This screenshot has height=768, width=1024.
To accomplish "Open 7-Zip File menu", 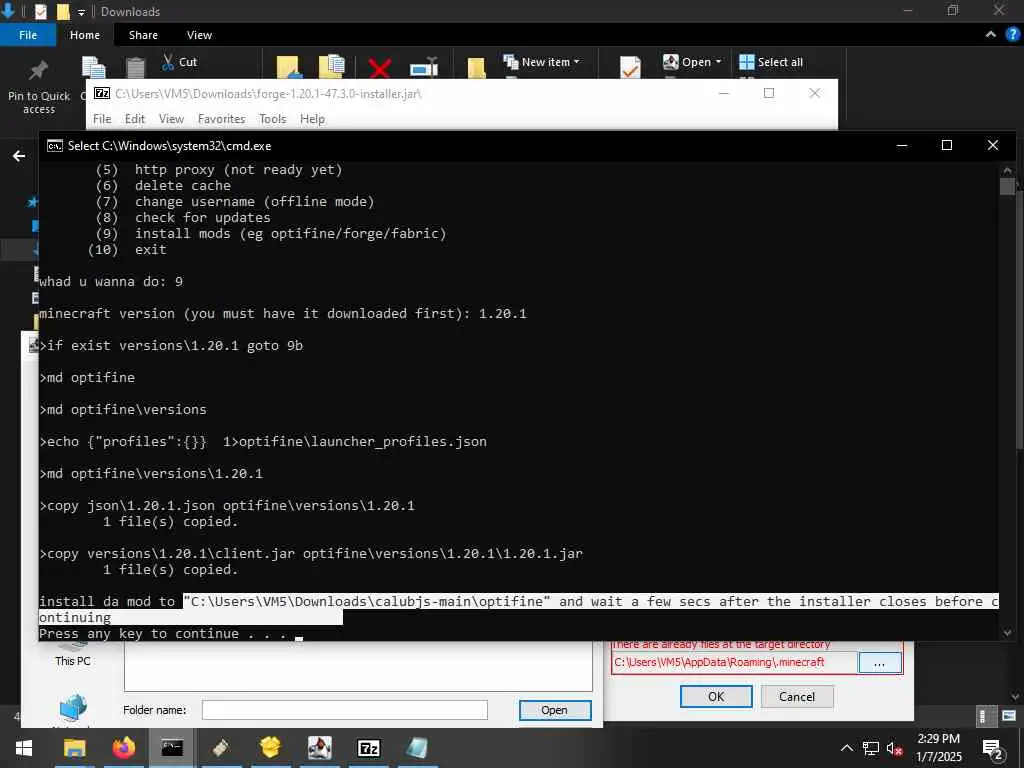I will click(x=102, y=119).
